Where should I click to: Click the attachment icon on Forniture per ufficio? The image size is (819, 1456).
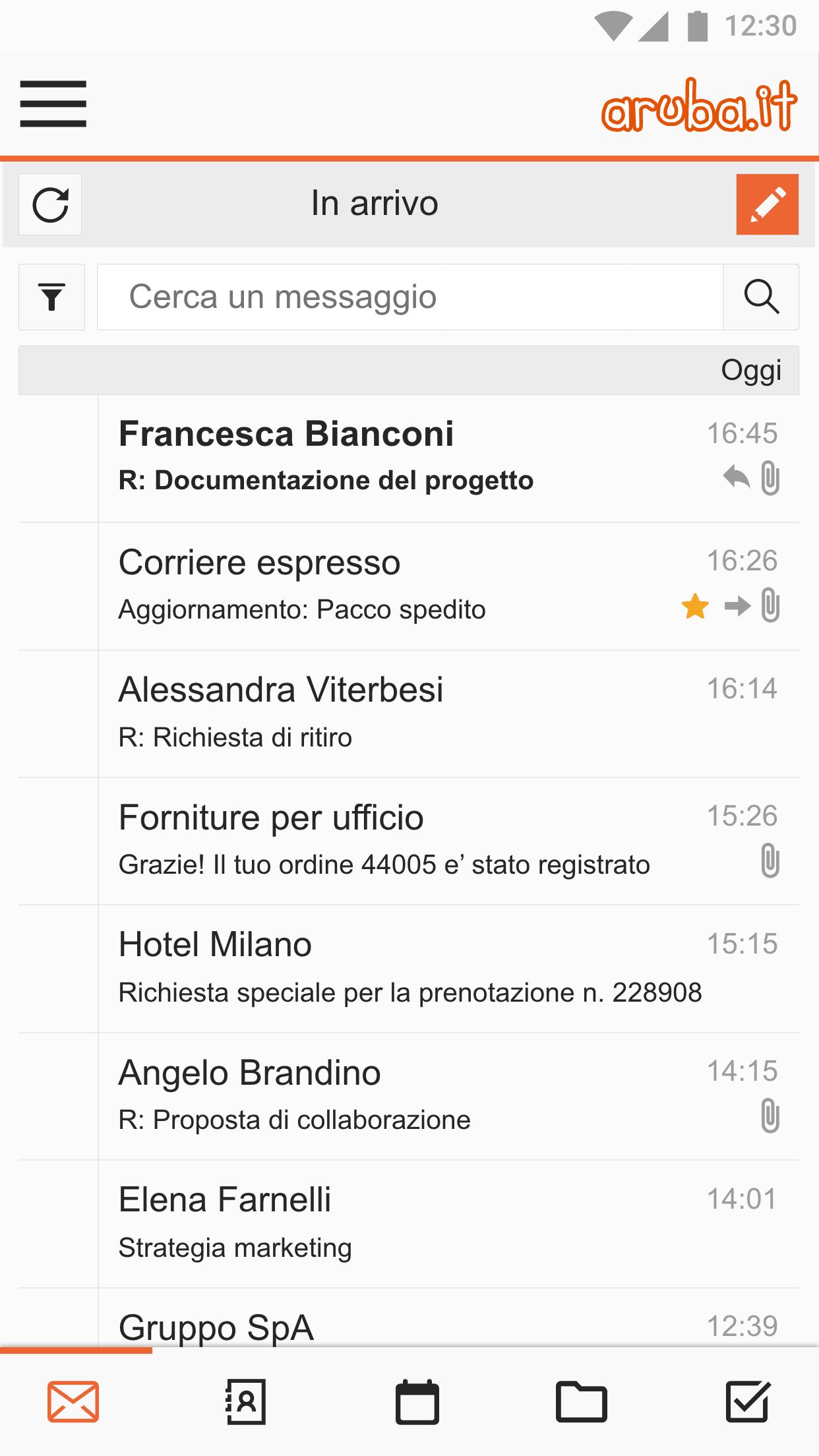[770, 861]
